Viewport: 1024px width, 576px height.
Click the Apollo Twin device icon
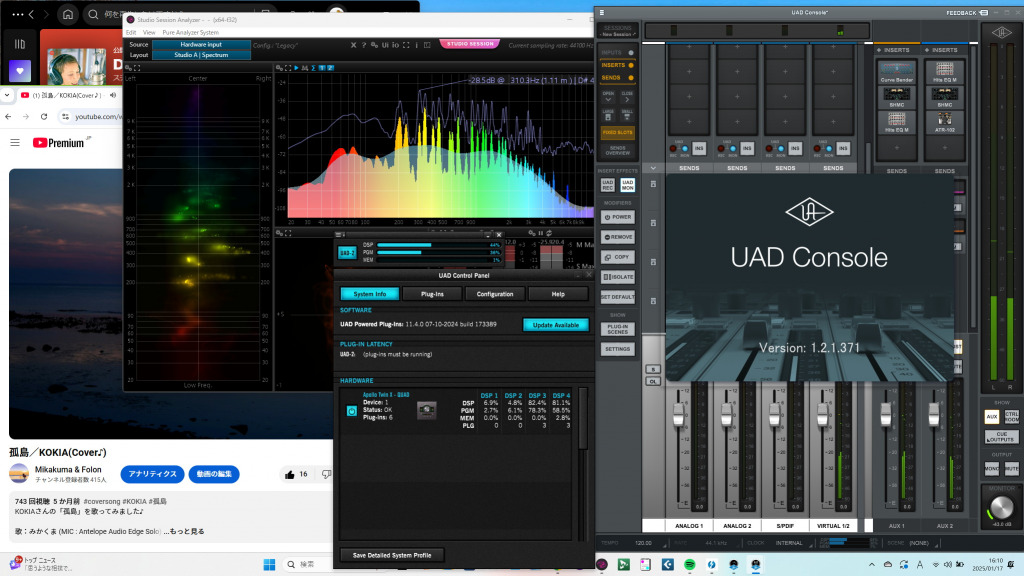(352, 410)
